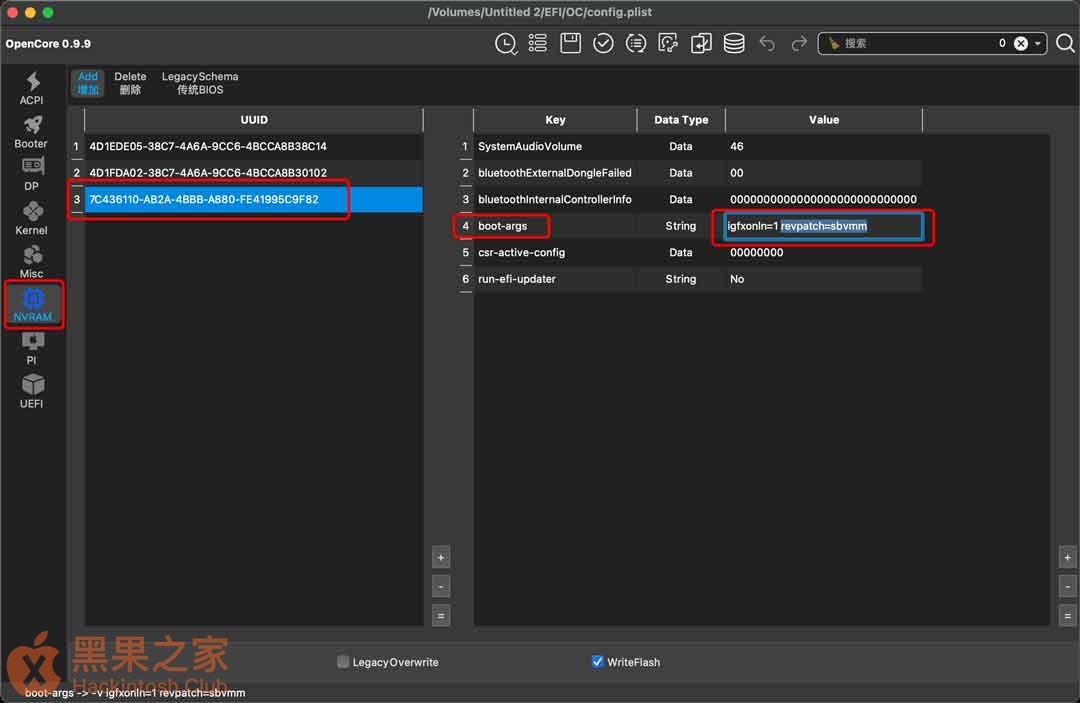Click the UUID column header

[253, 120]
